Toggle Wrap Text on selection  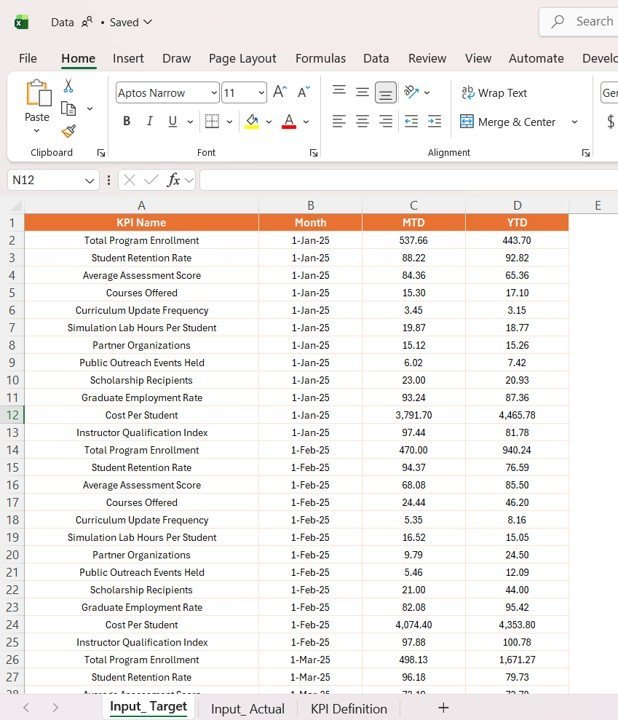point(494,93)
